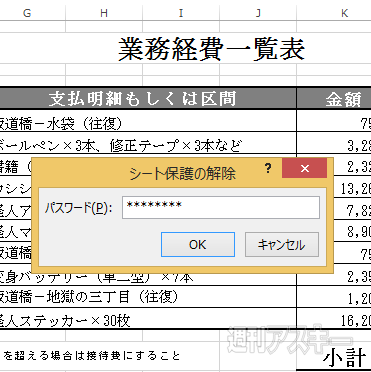Close the シート保護の解除 dialog
Image resolution: width=371 pixels, height=372 pixels.
304,168
